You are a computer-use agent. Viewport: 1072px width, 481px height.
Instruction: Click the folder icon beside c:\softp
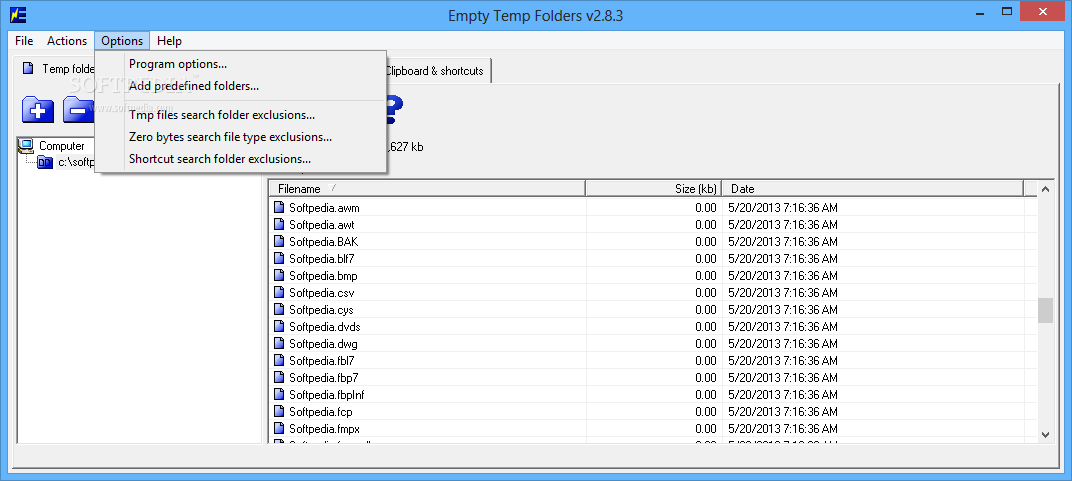click(44, 163)
